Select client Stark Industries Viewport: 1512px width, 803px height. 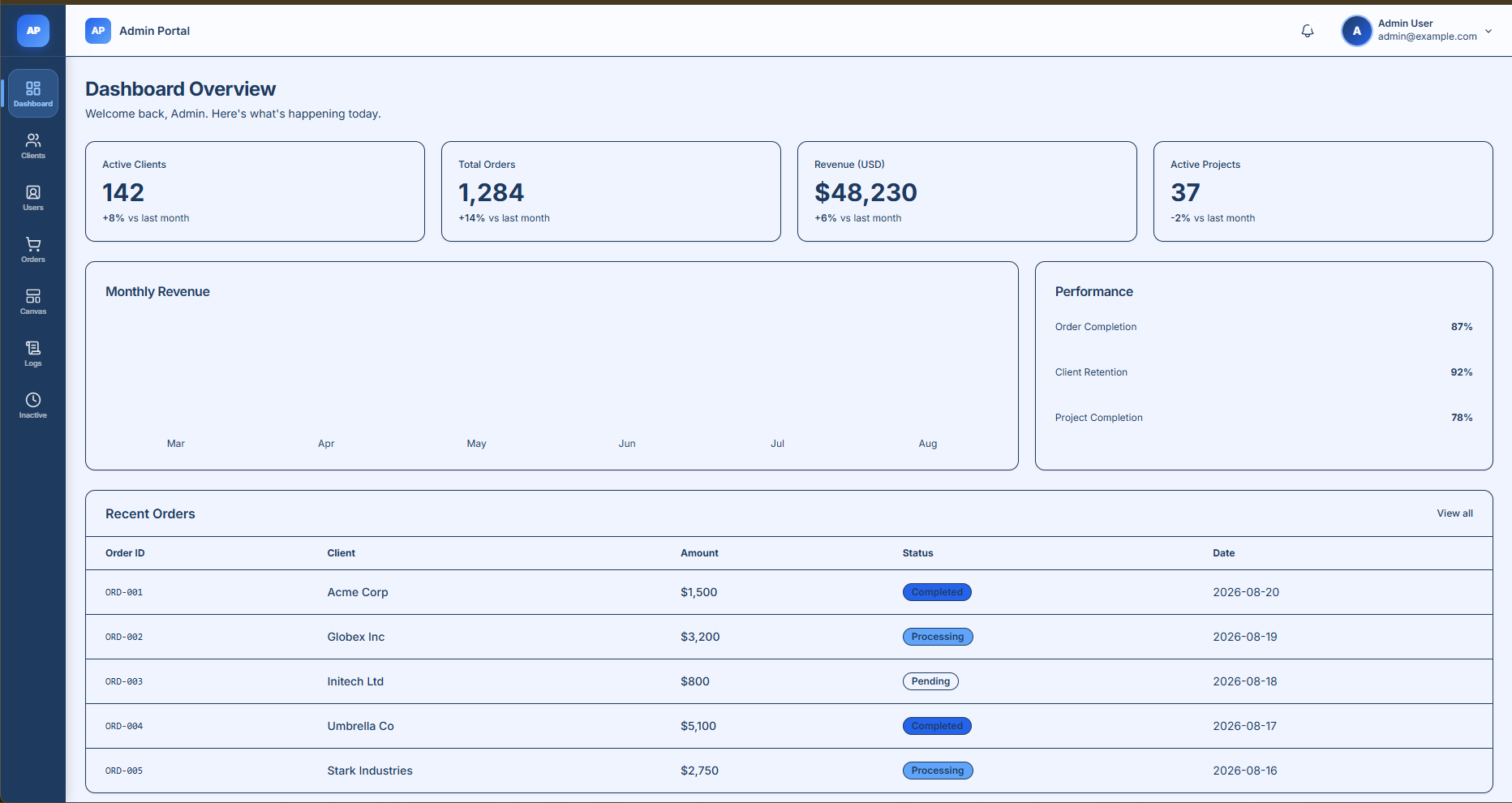370,771
